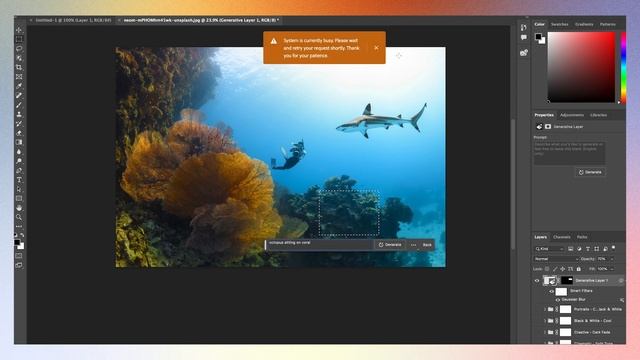This screenshot has width=640, height=360.
Task: Switch to the Untitled-1 document tab
Action: [73, 20]
